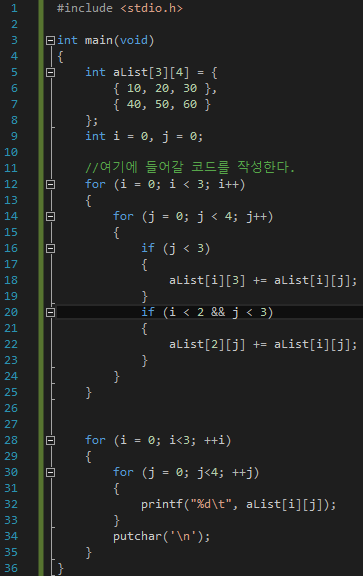Screen dimensions: 363x576
Task: Click 'aList[2][j] += aList[i][j];' statement
Action: click(263, 345)
